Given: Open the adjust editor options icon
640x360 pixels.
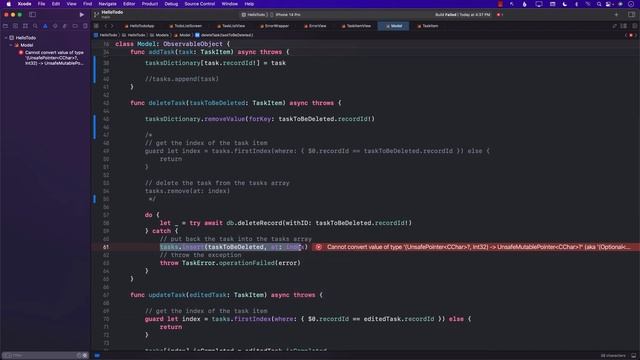Looking at the screenshot, I should pyautogui.click(x=624, y=26).
